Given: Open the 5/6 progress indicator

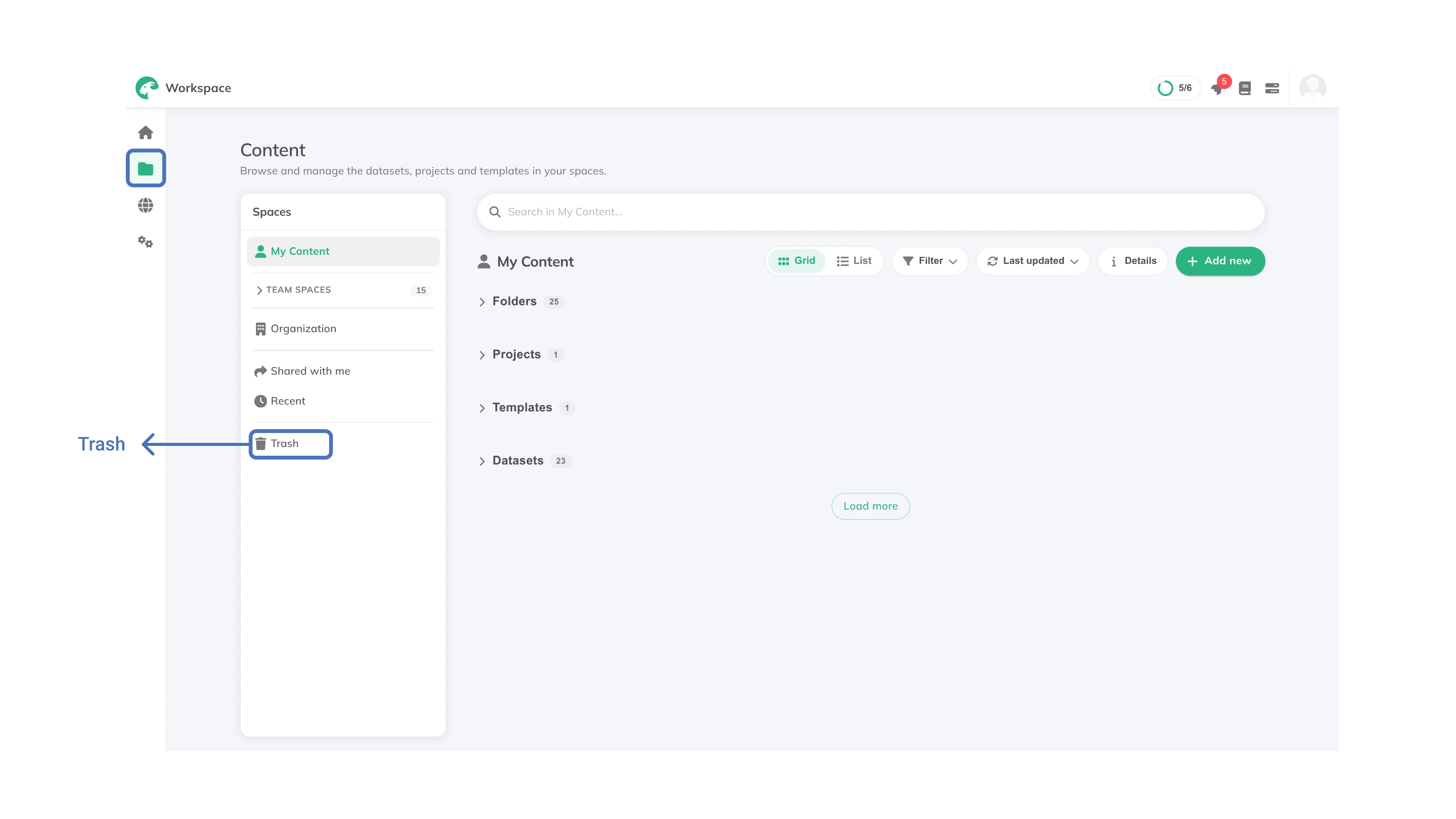Looking at the screenshot, I should [x=1175, y=88].
